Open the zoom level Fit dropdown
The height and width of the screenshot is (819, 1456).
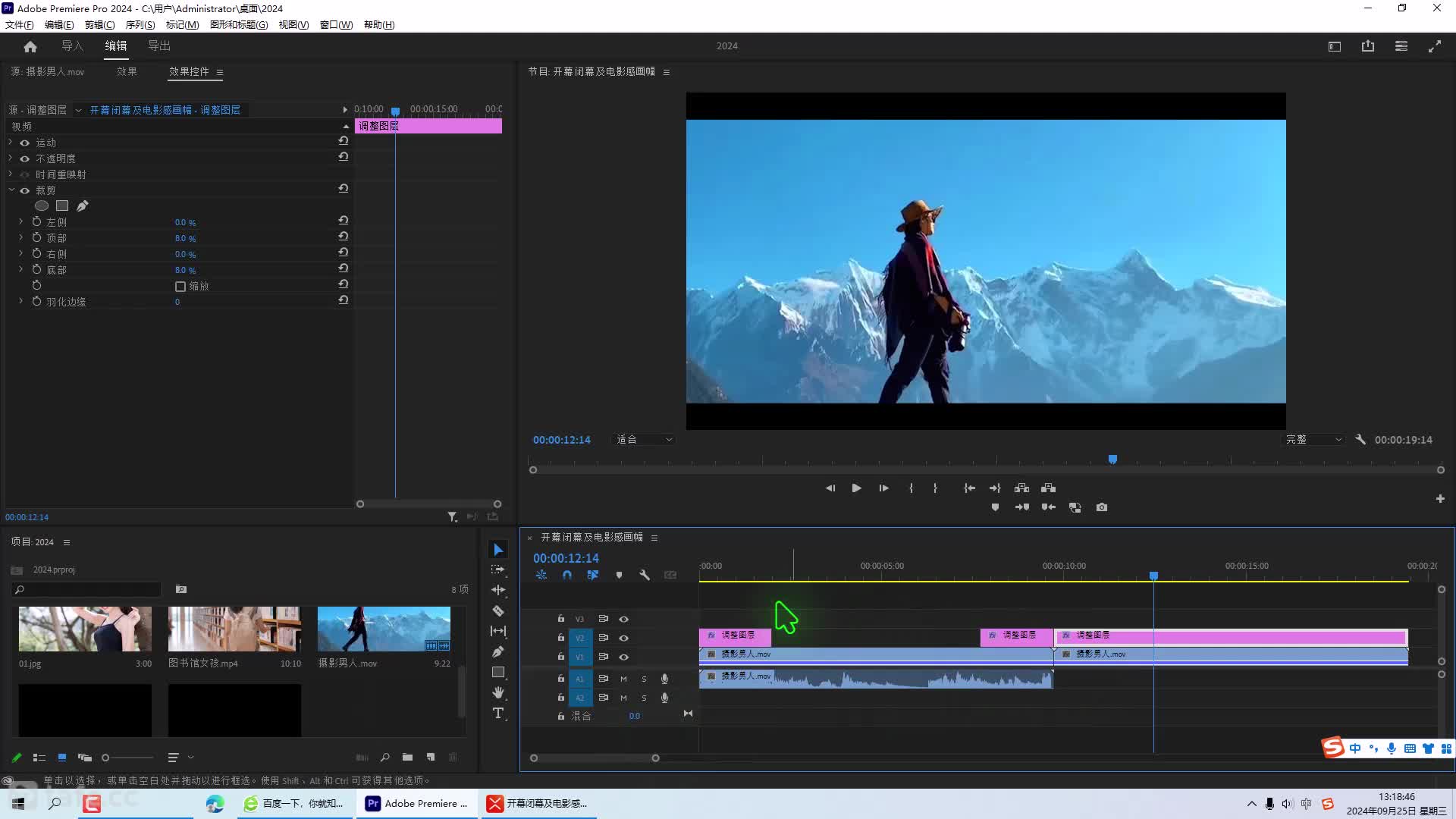[x=643, y=439]
